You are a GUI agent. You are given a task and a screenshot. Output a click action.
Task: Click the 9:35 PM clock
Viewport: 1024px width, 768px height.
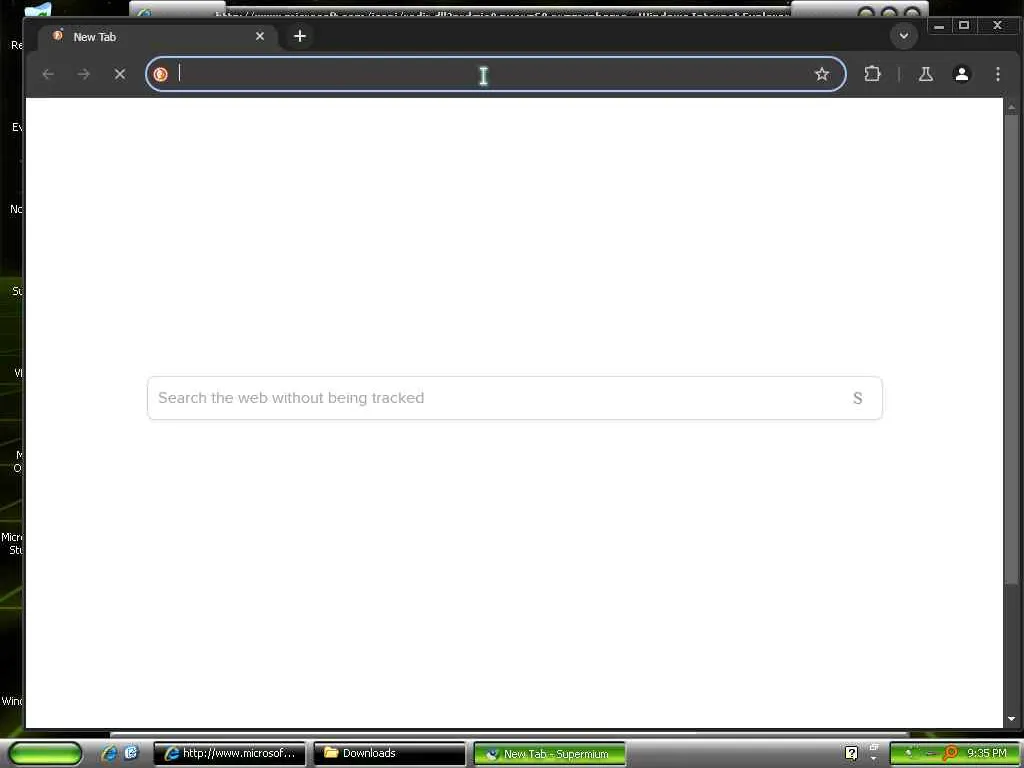coord(987,753)
